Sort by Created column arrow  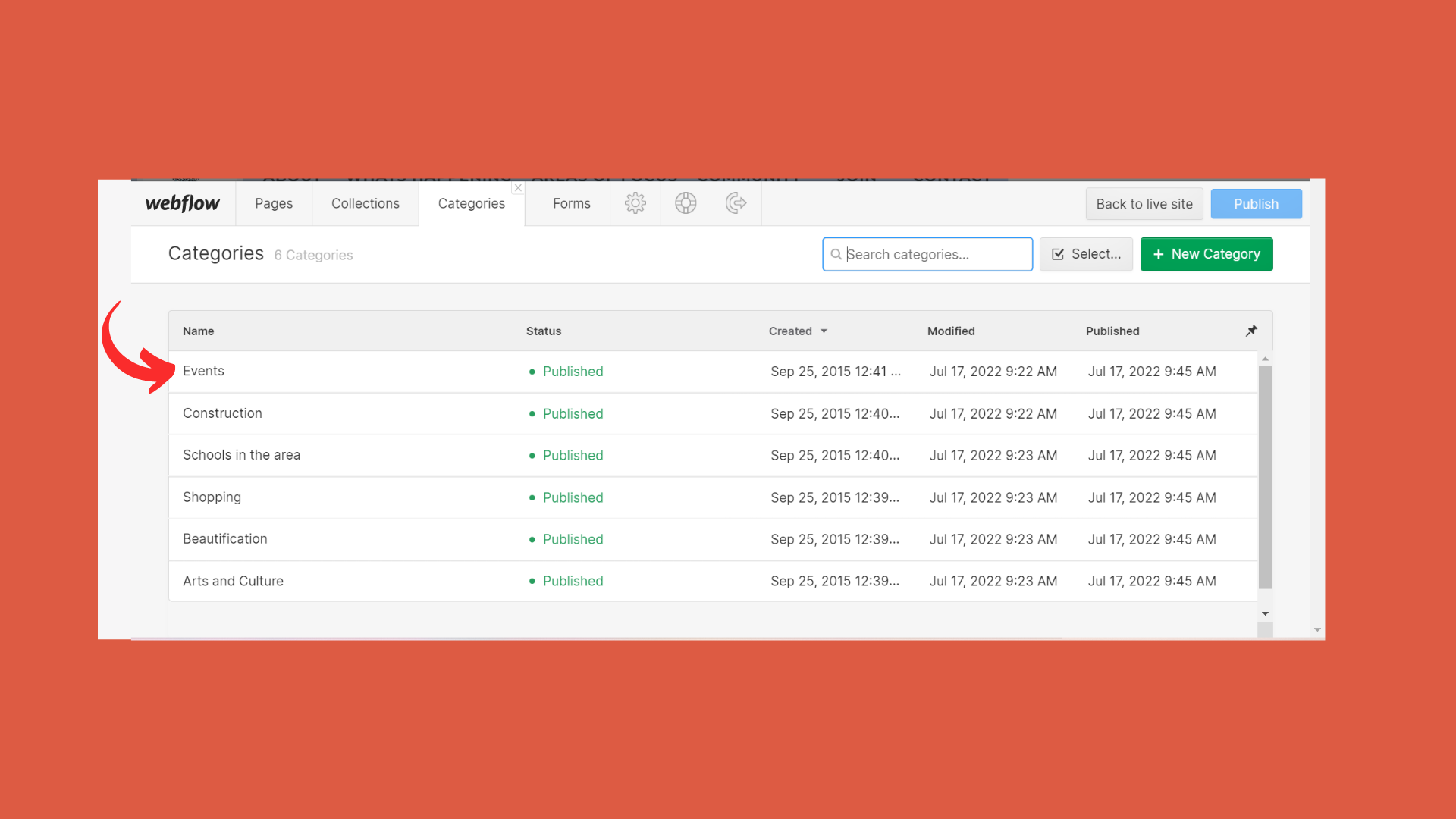click(x=824, y=331)
